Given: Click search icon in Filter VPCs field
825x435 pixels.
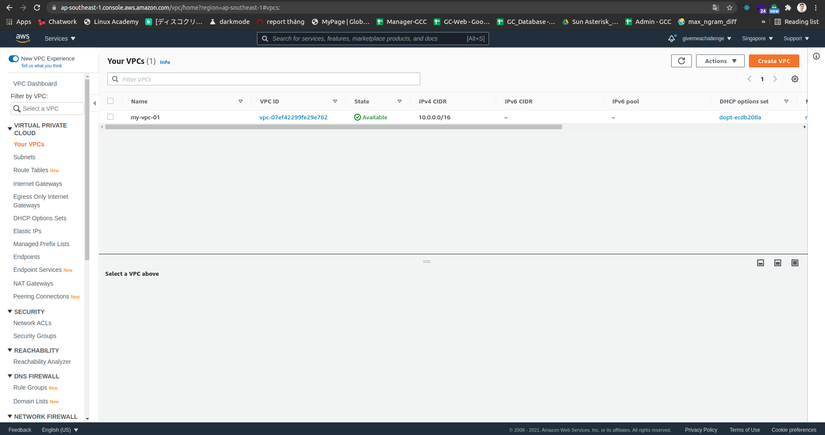Looking at the screenshot, I should click(x=115, y=79).
